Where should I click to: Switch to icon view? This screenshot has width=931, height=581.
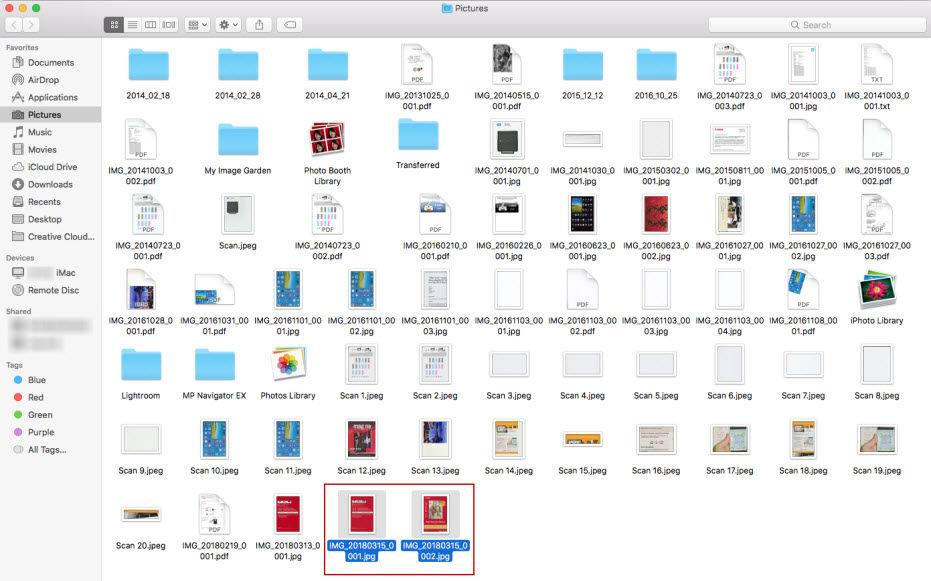[114, 25]
